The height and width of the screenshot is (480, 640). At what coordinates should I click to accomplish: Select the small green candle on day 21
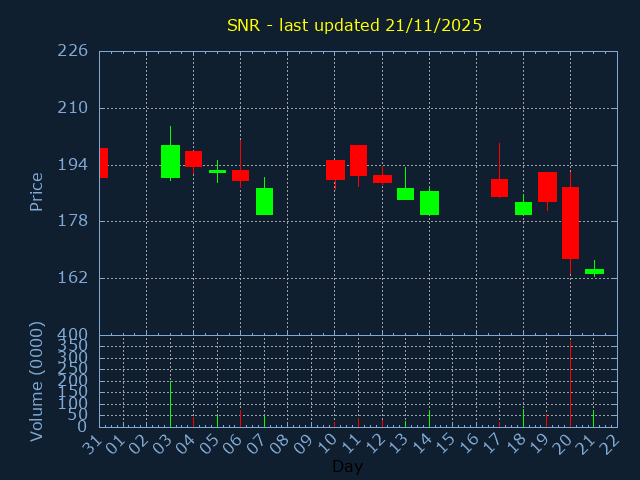(594, 271)
